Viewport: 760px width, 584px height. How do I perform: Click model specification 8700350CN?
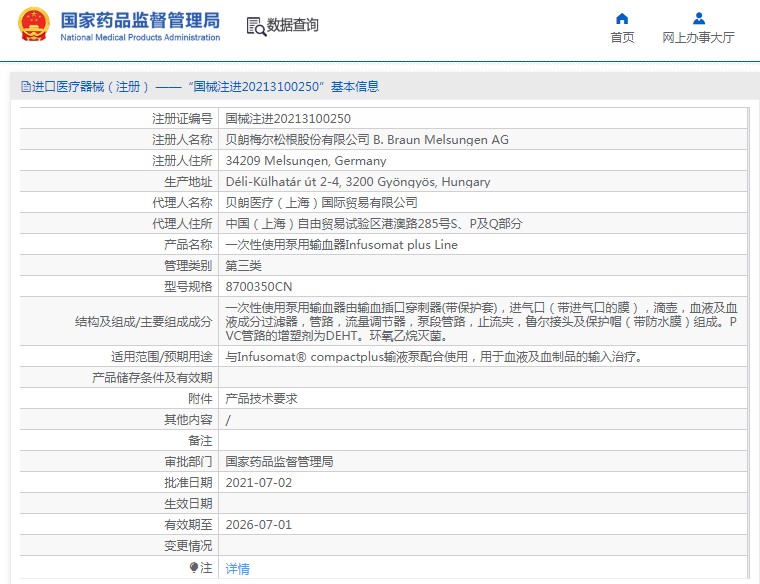pos(259,286)
